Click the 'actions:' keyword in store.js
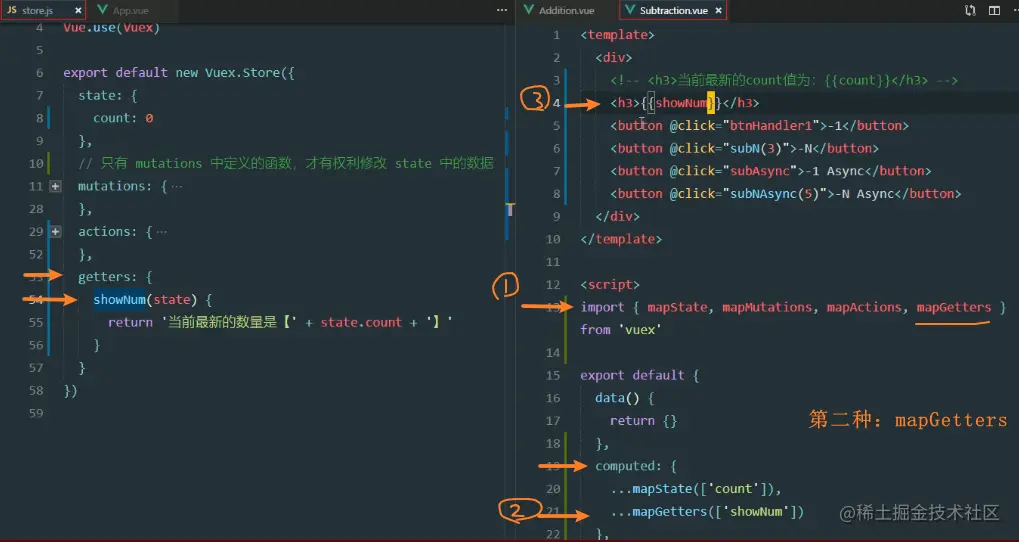The height and width of the screenshot is (542, 1019). pos(108,232)
